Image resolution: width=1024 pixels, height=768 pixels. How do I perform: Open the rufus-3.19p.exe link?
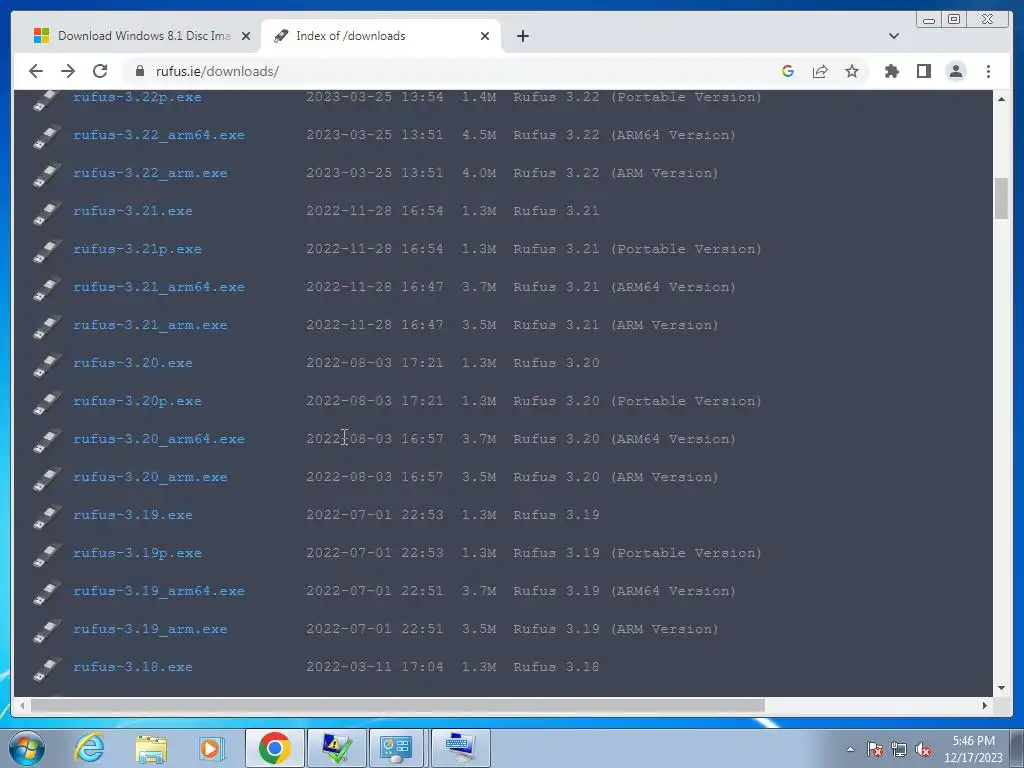click(137, 553)
